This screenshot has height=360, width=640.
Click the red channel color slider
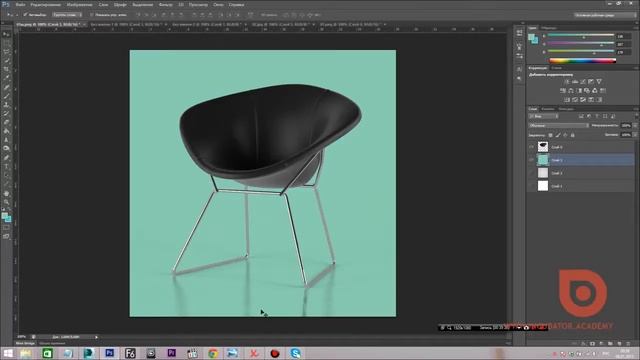tap(580, 36)
